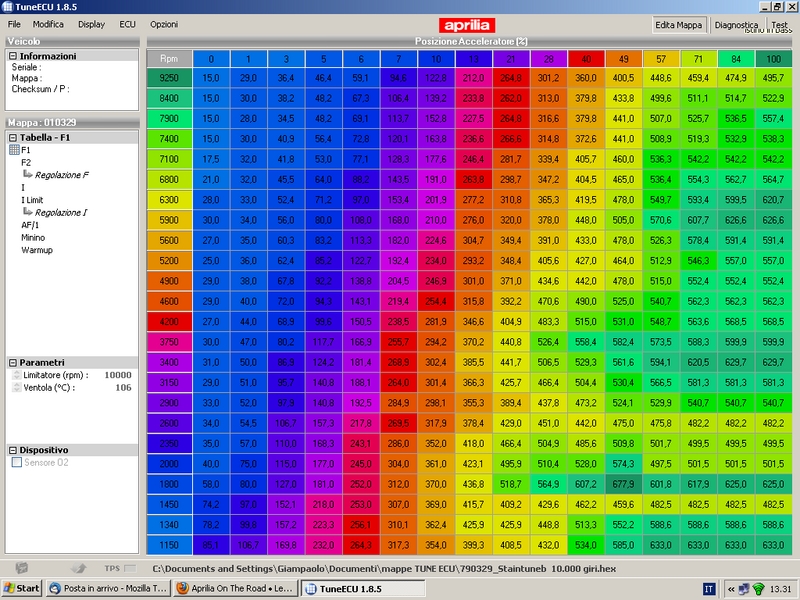Click the Thunderbird icon in taskbar

(55, 588)
